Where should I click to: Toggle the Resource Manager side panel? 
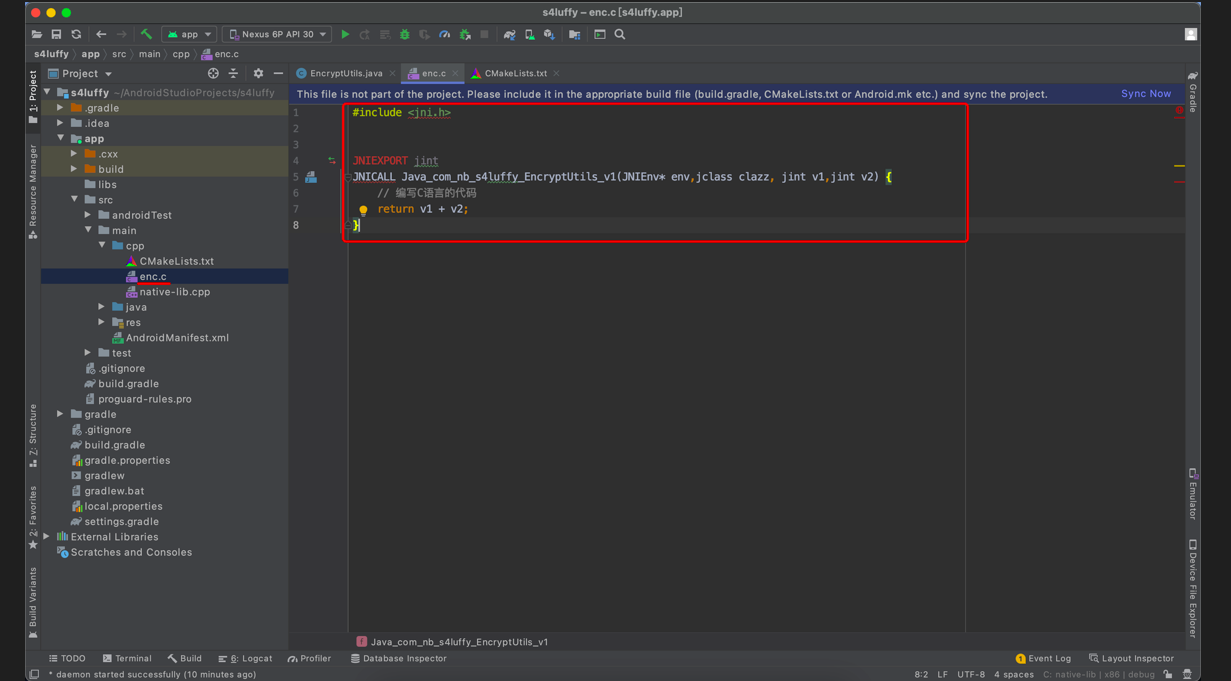coord(33,191)
